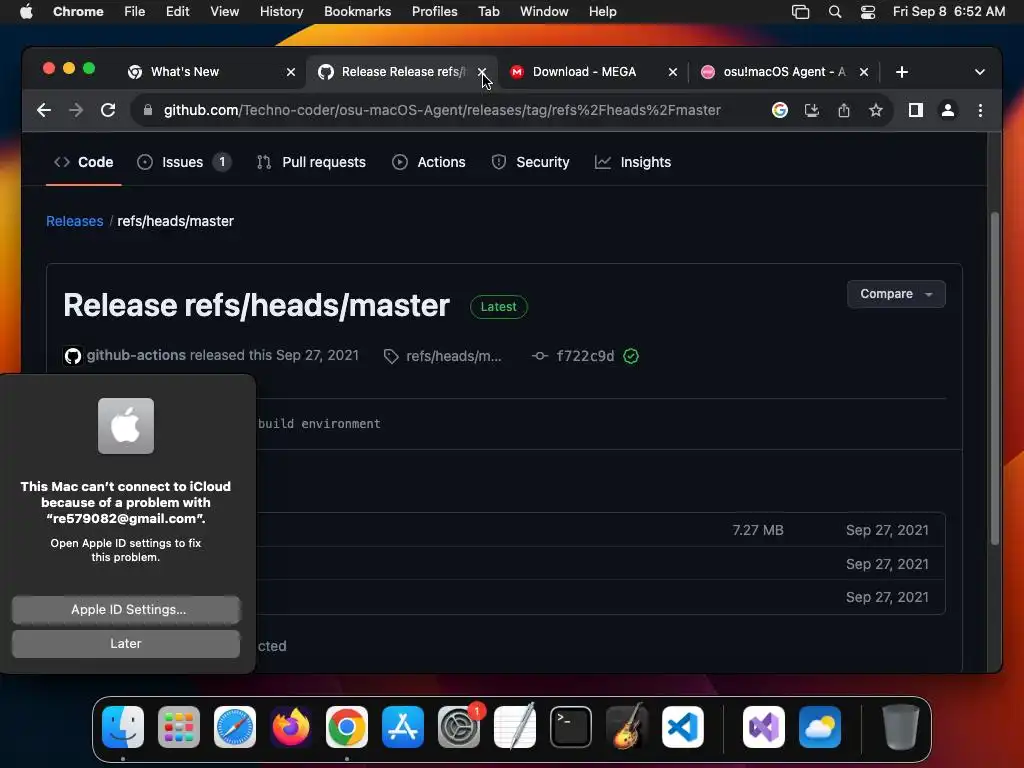
Task: Open the Google icon in address bar
Action: (x=779, y=110)
